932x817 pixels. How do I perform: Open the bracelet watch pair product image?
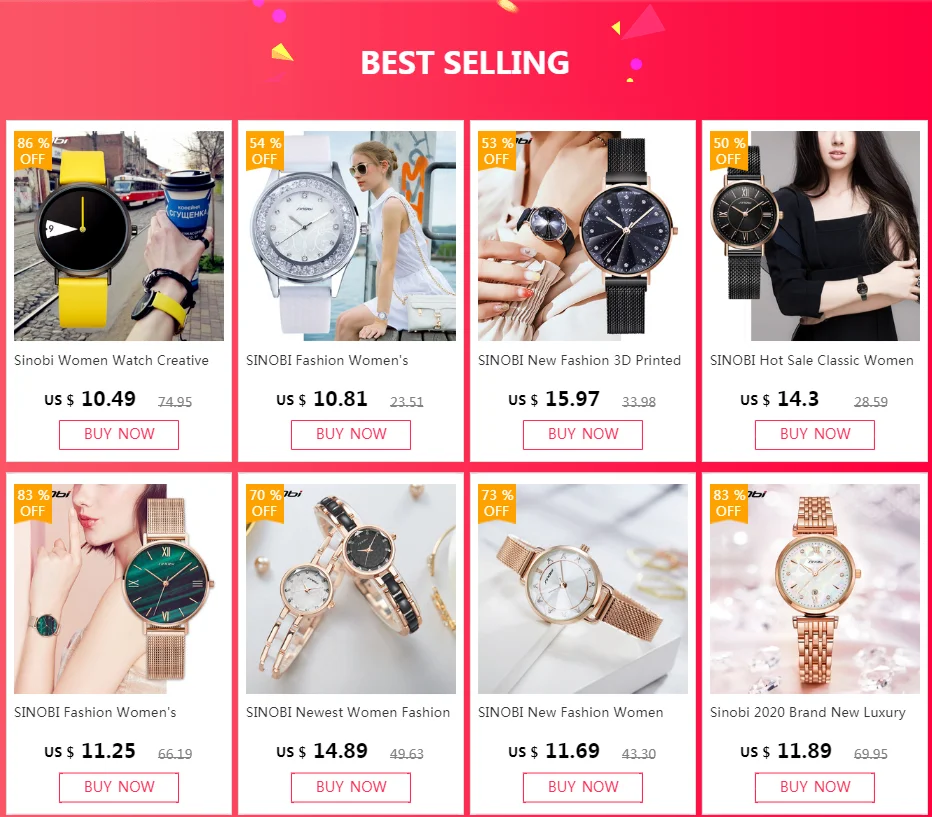[x=351, y=589]
